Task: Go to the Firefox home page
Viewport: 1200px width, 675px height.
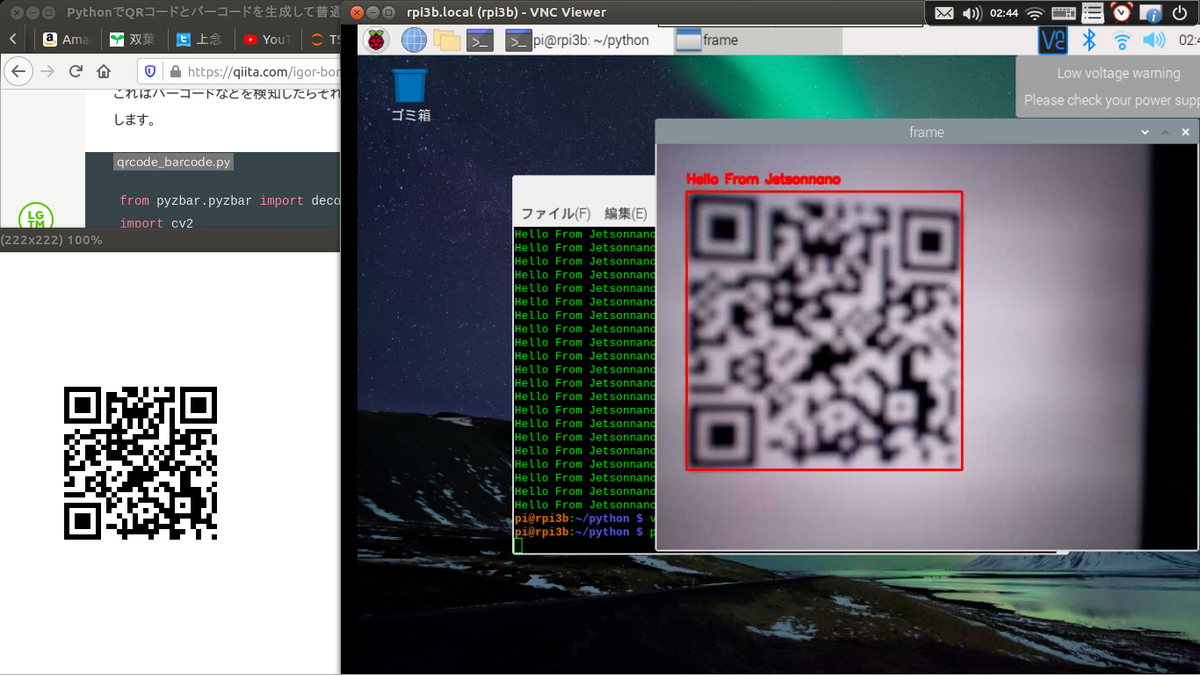Action: pos(104,71)
